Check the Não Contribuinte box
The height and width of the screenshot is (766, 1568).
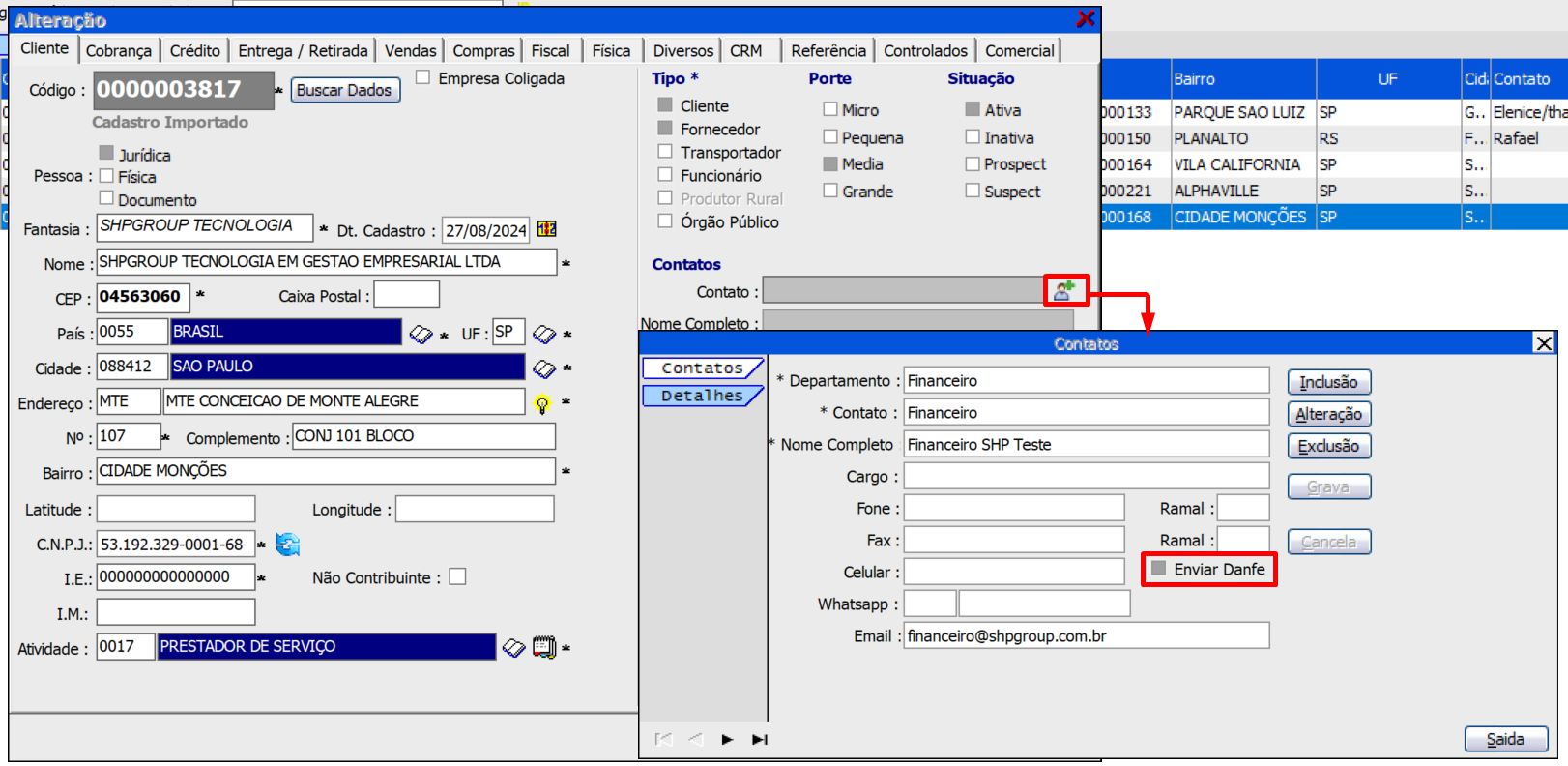coord(458,576)
